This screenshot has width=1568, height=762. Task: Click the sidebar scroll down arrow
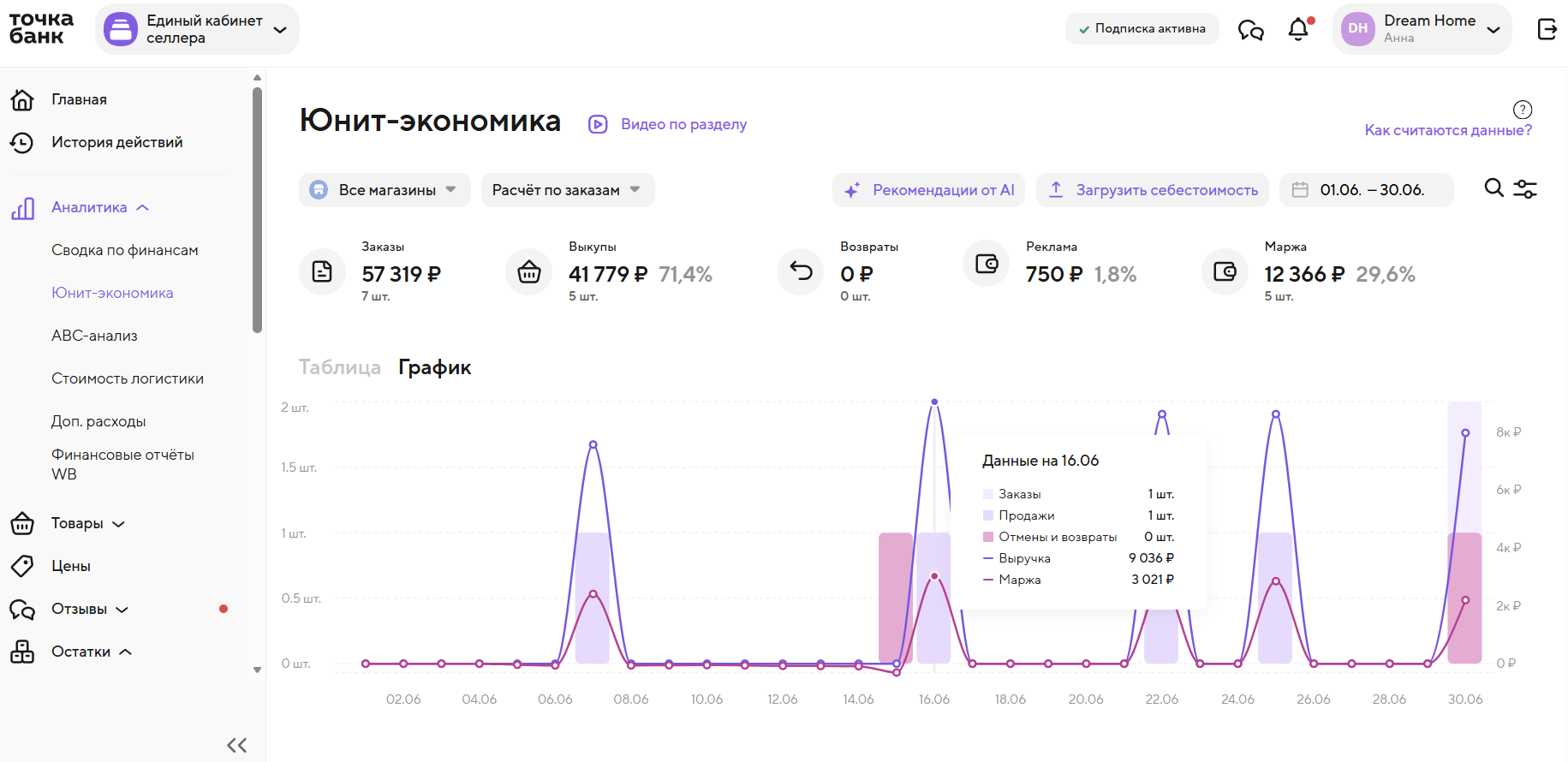click(x=257, y=670)
